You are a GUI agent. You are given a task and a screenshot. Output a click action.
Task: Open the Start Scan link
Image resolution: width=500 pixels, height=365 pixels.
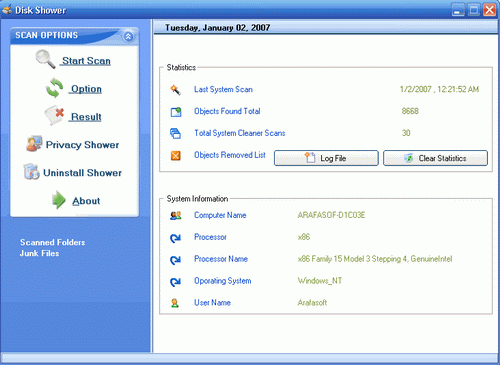86,61
